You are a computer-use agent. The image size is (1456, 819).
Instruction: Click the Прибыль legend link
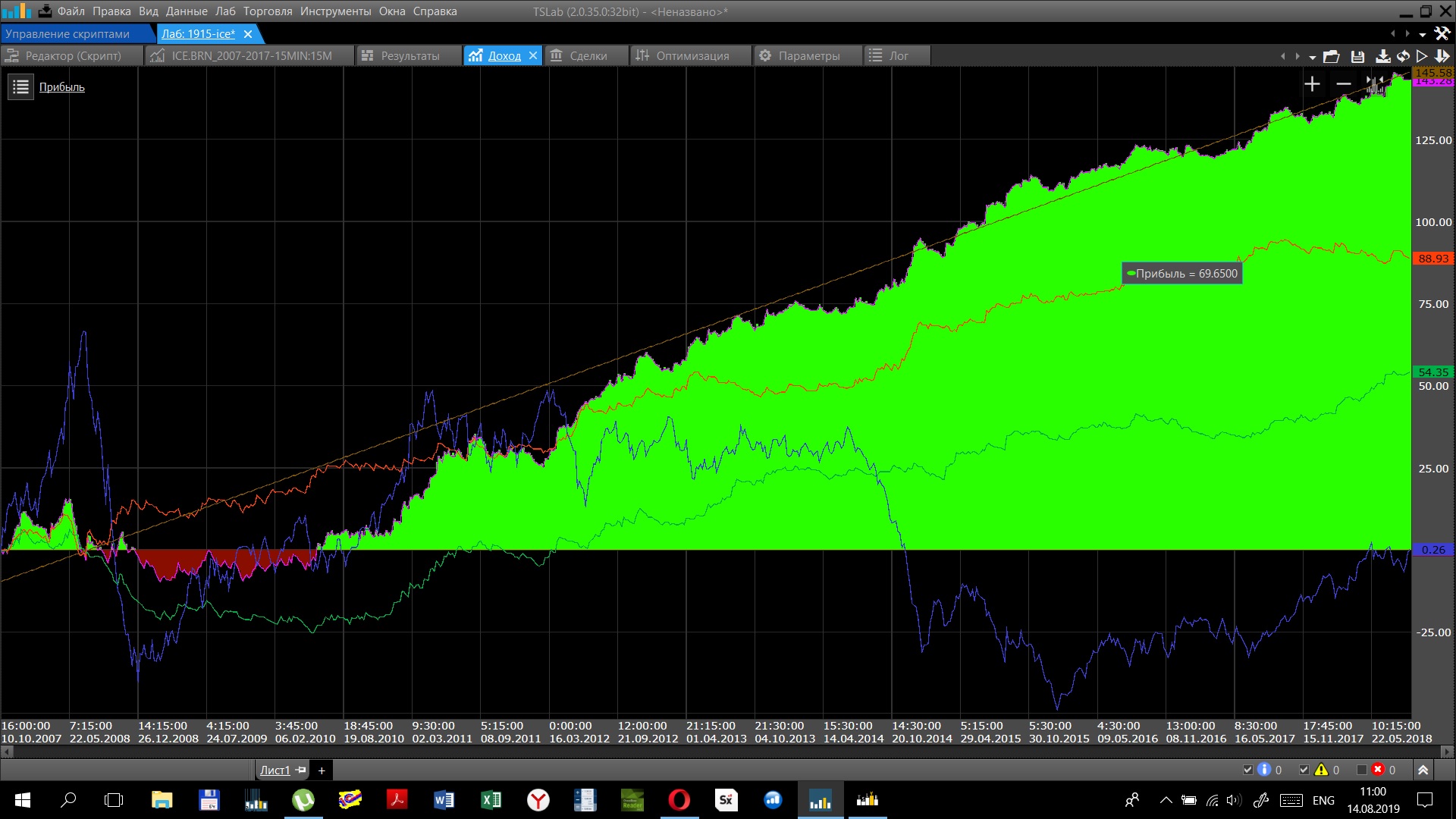coord(61,87)
